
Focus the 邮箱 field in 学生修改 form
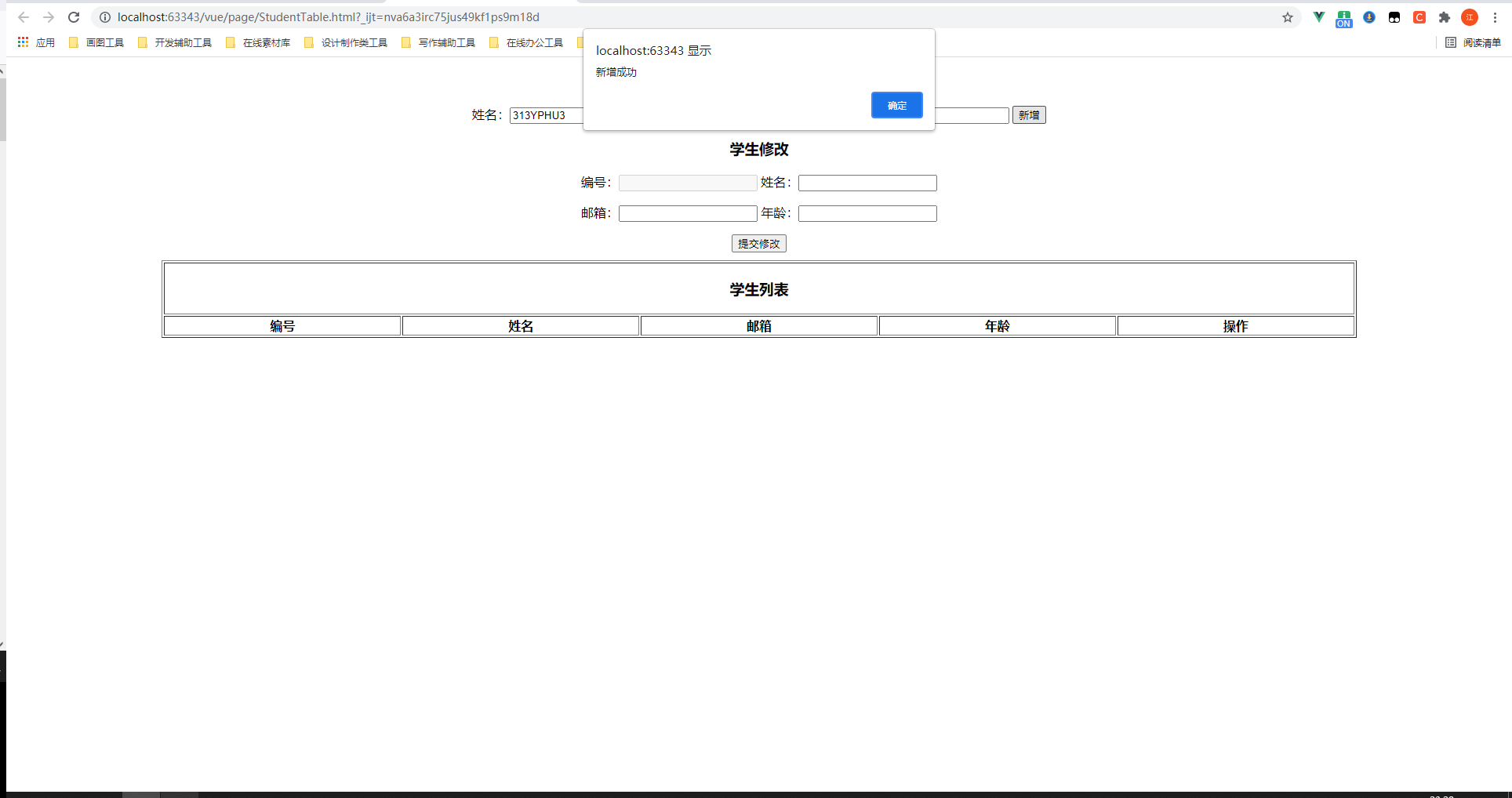point(688,213)
